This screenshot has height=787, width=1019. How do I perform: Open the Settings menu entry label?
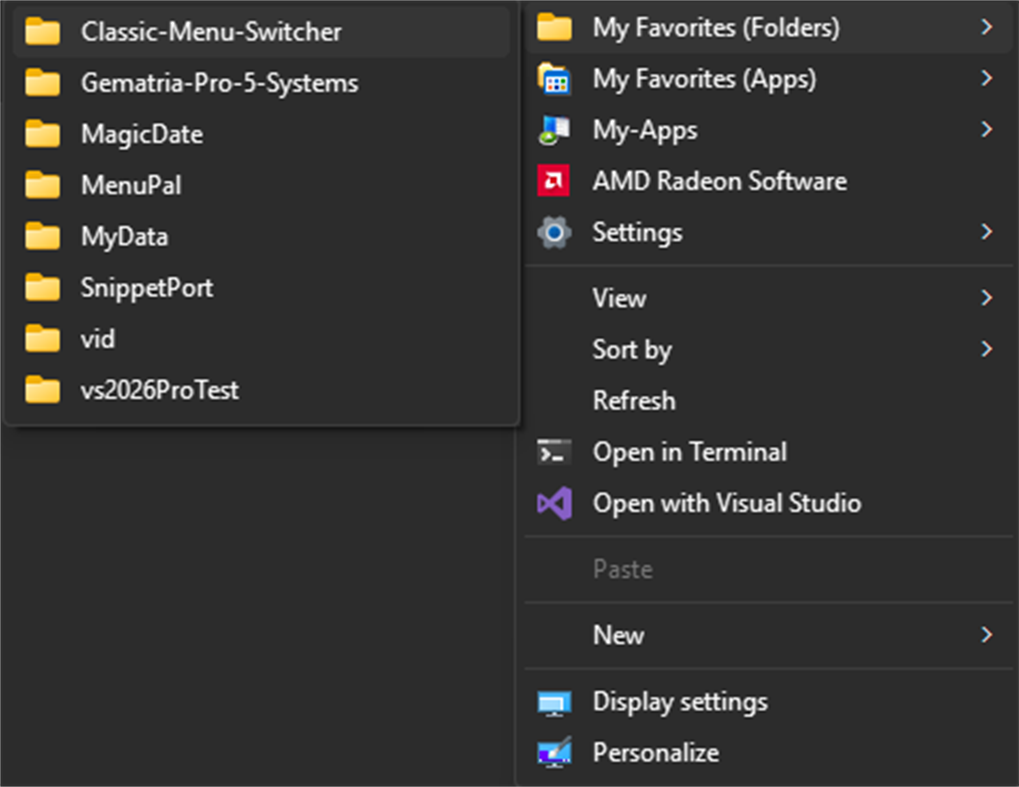coord(637,233)
